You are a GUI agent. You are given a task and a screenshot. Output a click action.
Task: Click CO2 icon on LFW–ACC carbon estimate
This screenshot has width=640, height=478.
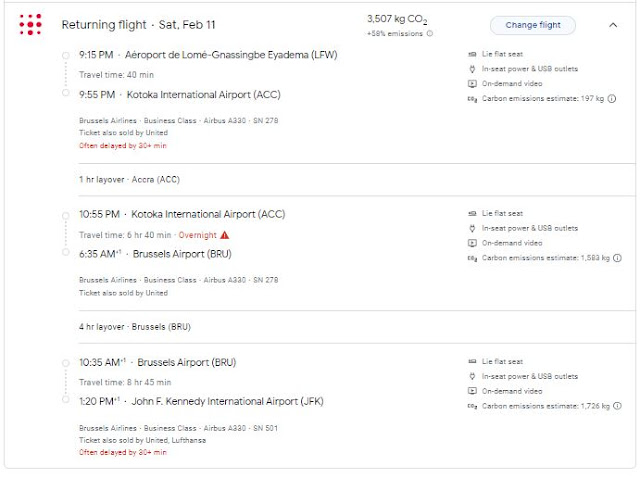[472, 99]
